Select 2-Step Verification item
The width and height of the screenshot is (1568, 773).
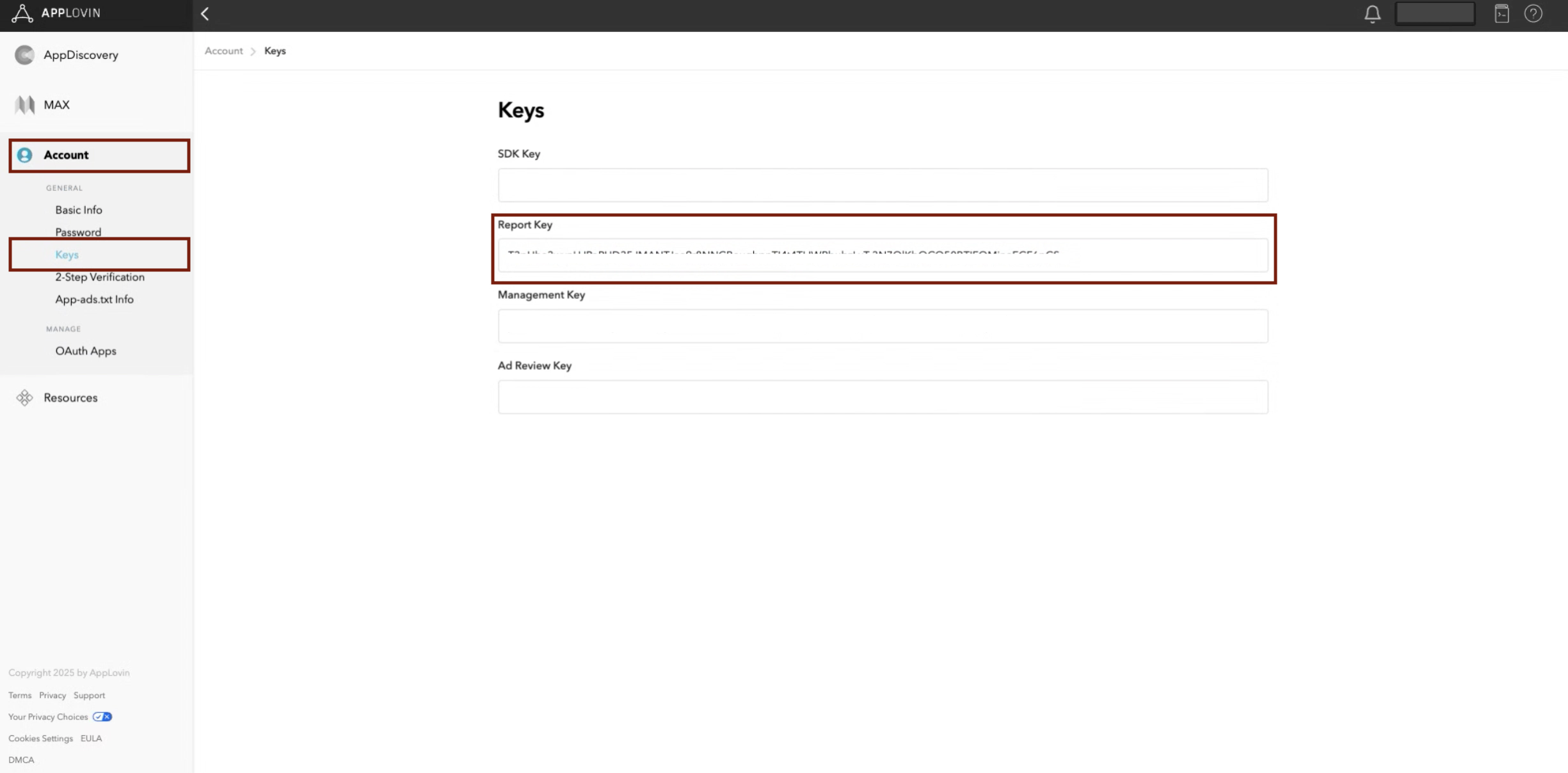99,277
